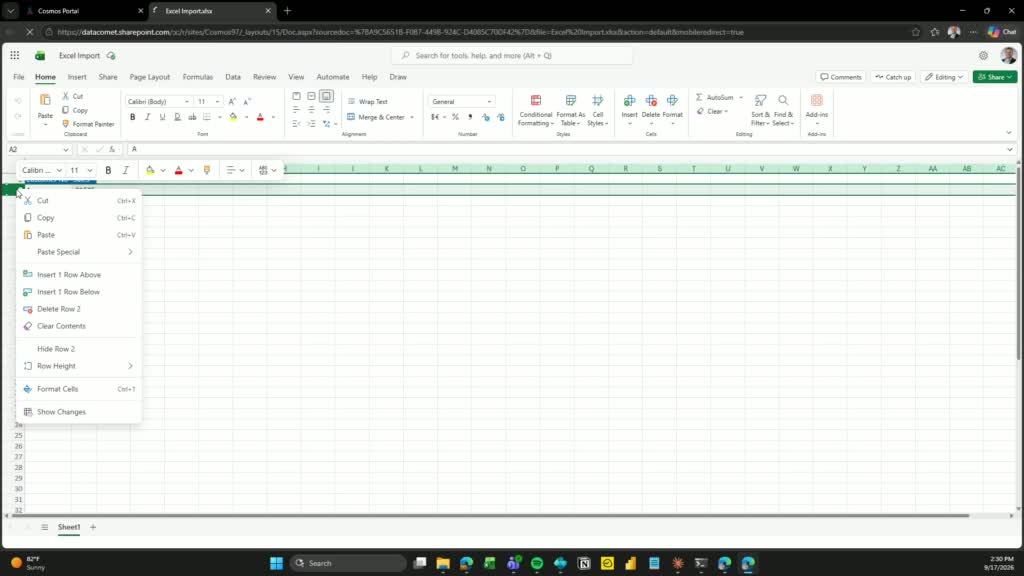1024x576 pixels.
Task: Click format painter icon in mini toolbar
Action: coord(207,170)
